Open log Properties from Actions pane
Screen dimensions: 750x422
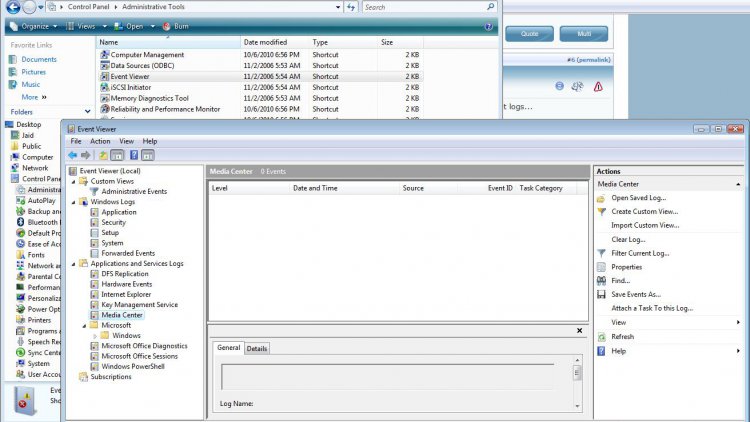click(626, 267)
